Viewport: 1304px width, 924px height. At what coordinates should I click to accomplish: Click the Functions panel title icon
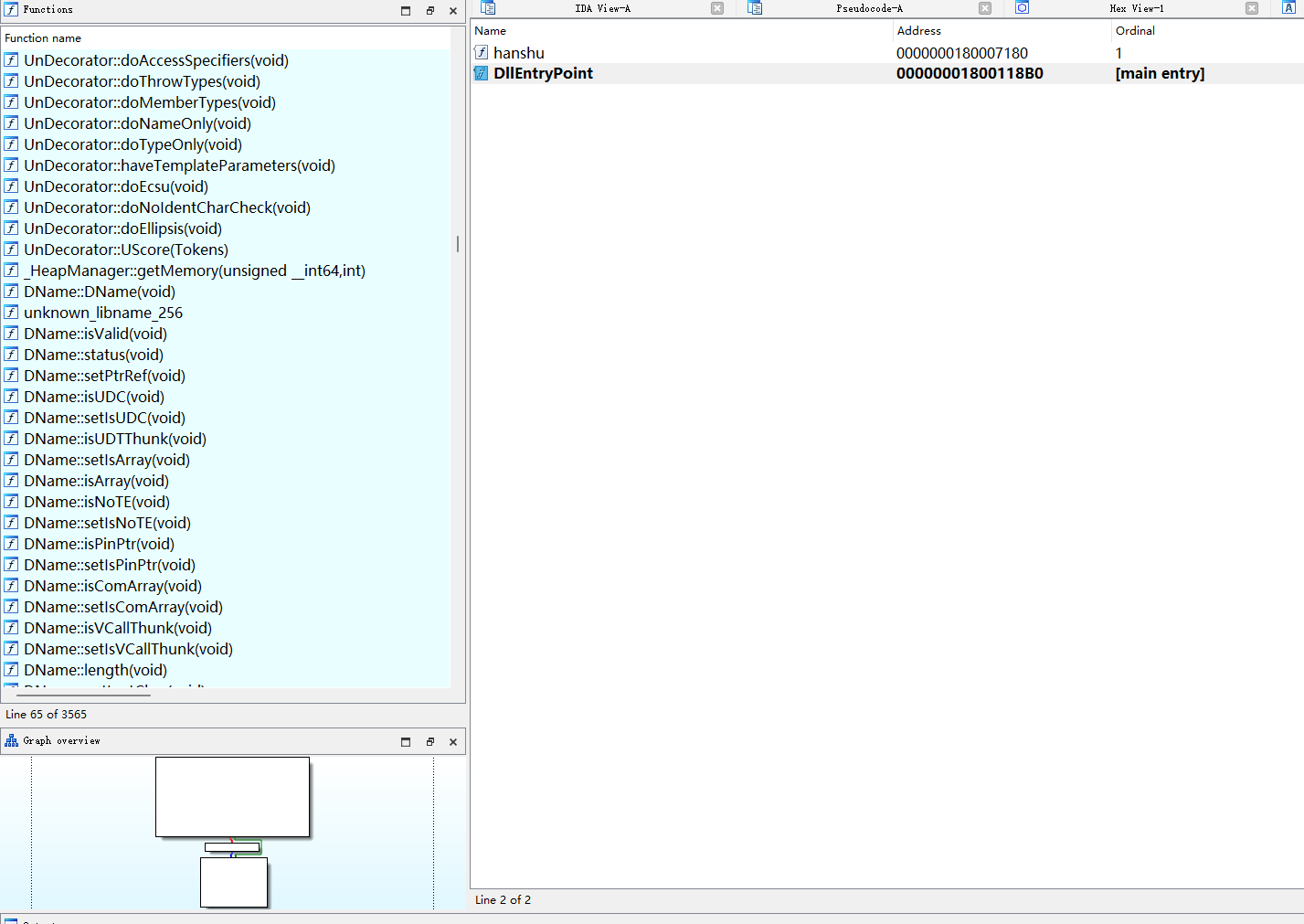tap(11, 10)
